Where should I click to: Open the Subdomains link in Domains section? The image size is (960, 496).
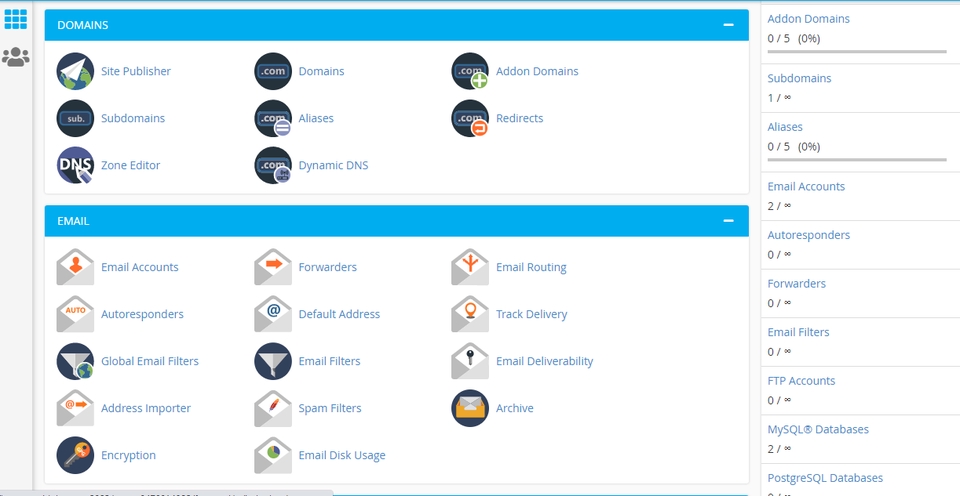[x=133, y=118]
